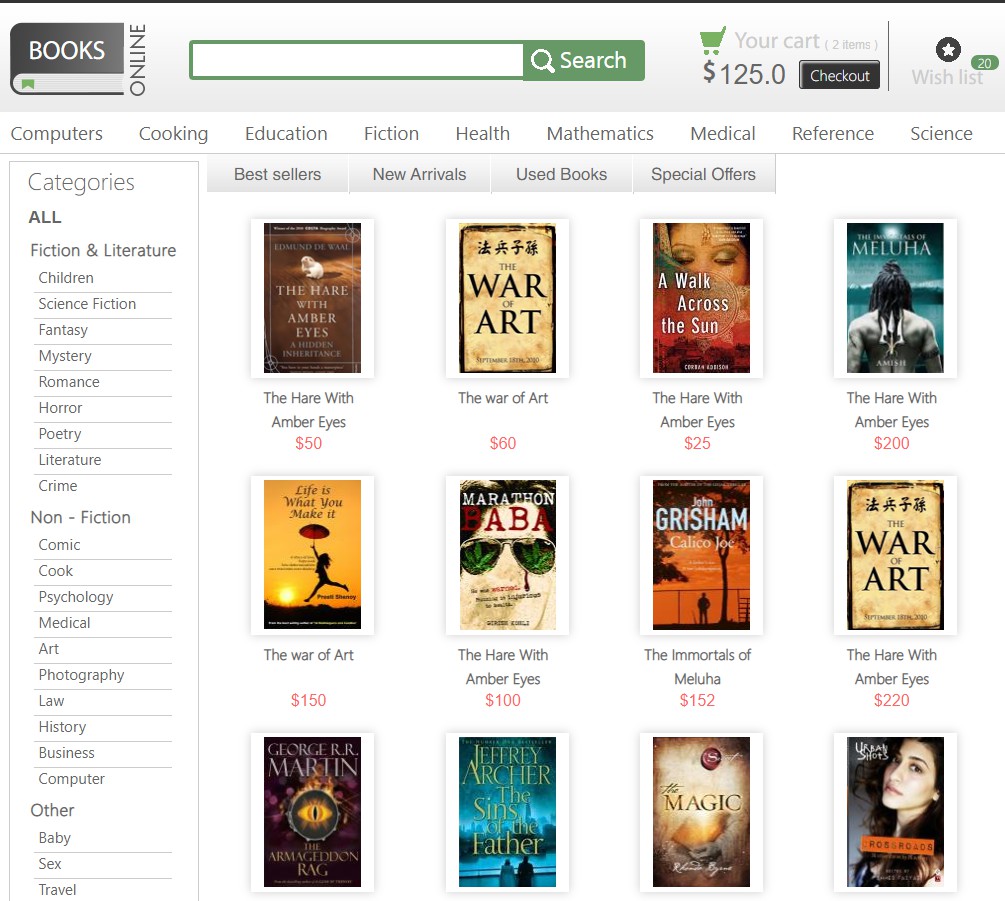Screen dimensions: 1005x901
Task: Open the Health menu
Action: pyautogui.click(x=483, y=133)
